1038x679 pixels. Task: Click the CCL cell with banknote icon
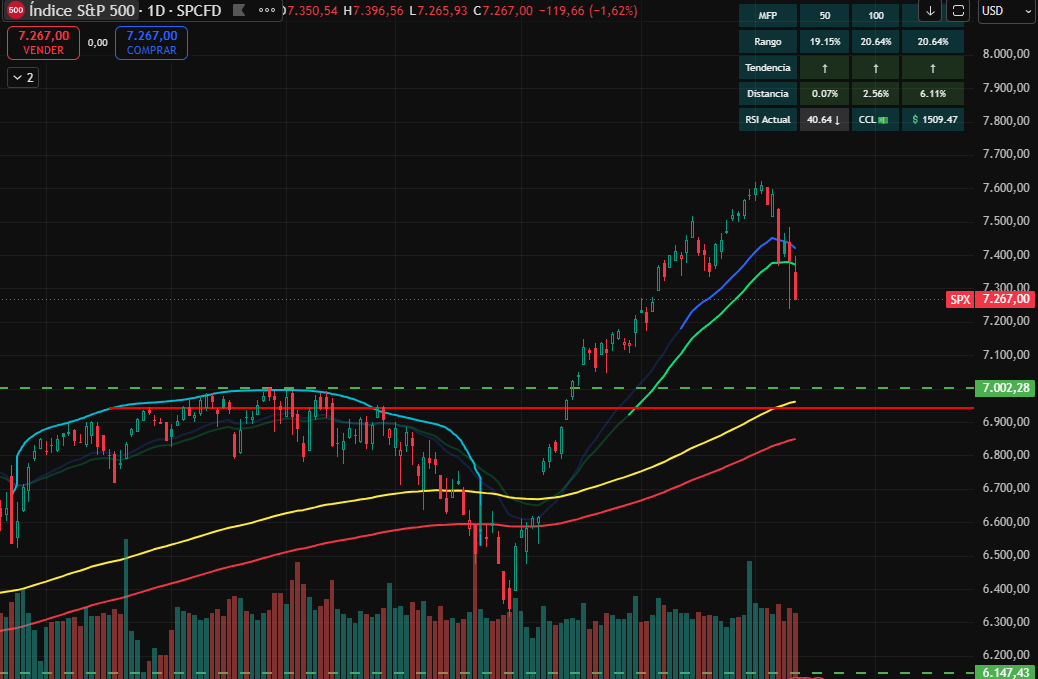(x=876, y=120)
